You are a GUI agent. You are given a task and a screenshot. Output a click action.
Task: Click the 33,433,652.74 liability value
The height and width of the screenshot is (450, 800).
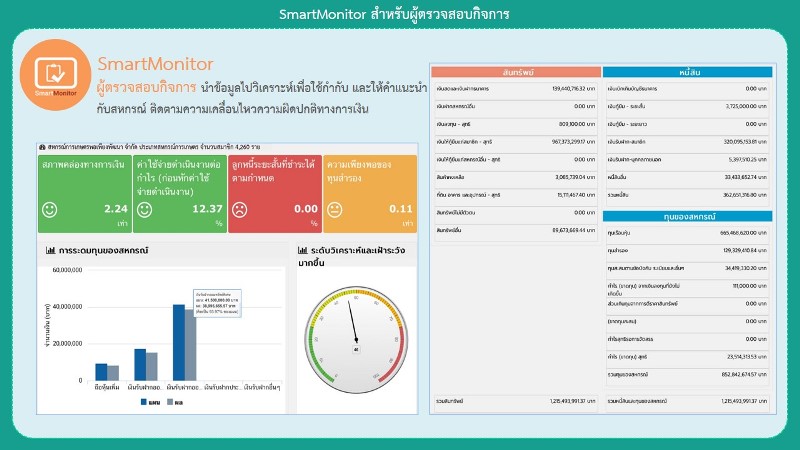(x=745, y=177)
